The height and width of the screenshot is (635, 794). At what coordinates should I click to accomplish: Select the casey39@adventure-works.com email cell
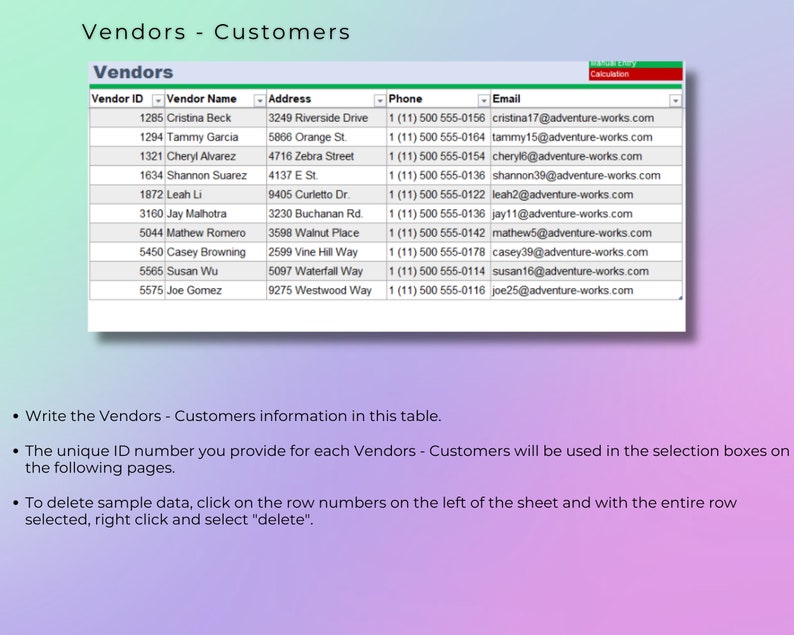point(586,252)
